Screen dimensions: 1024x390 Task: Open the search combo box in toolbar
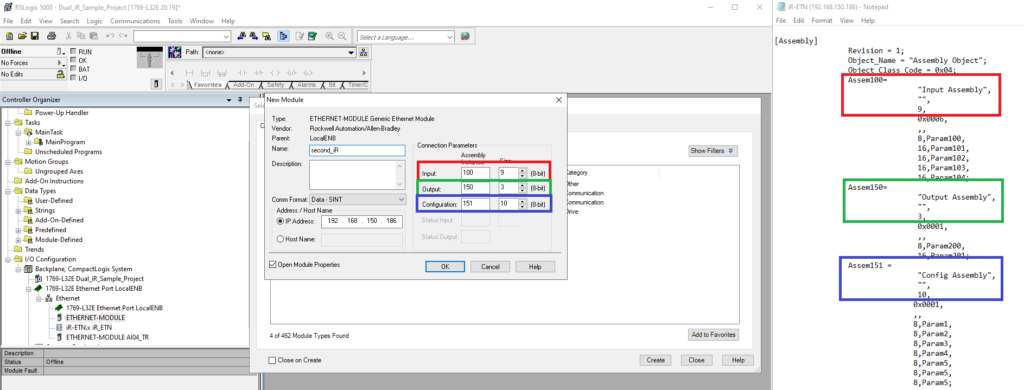[x=182, y=37]
